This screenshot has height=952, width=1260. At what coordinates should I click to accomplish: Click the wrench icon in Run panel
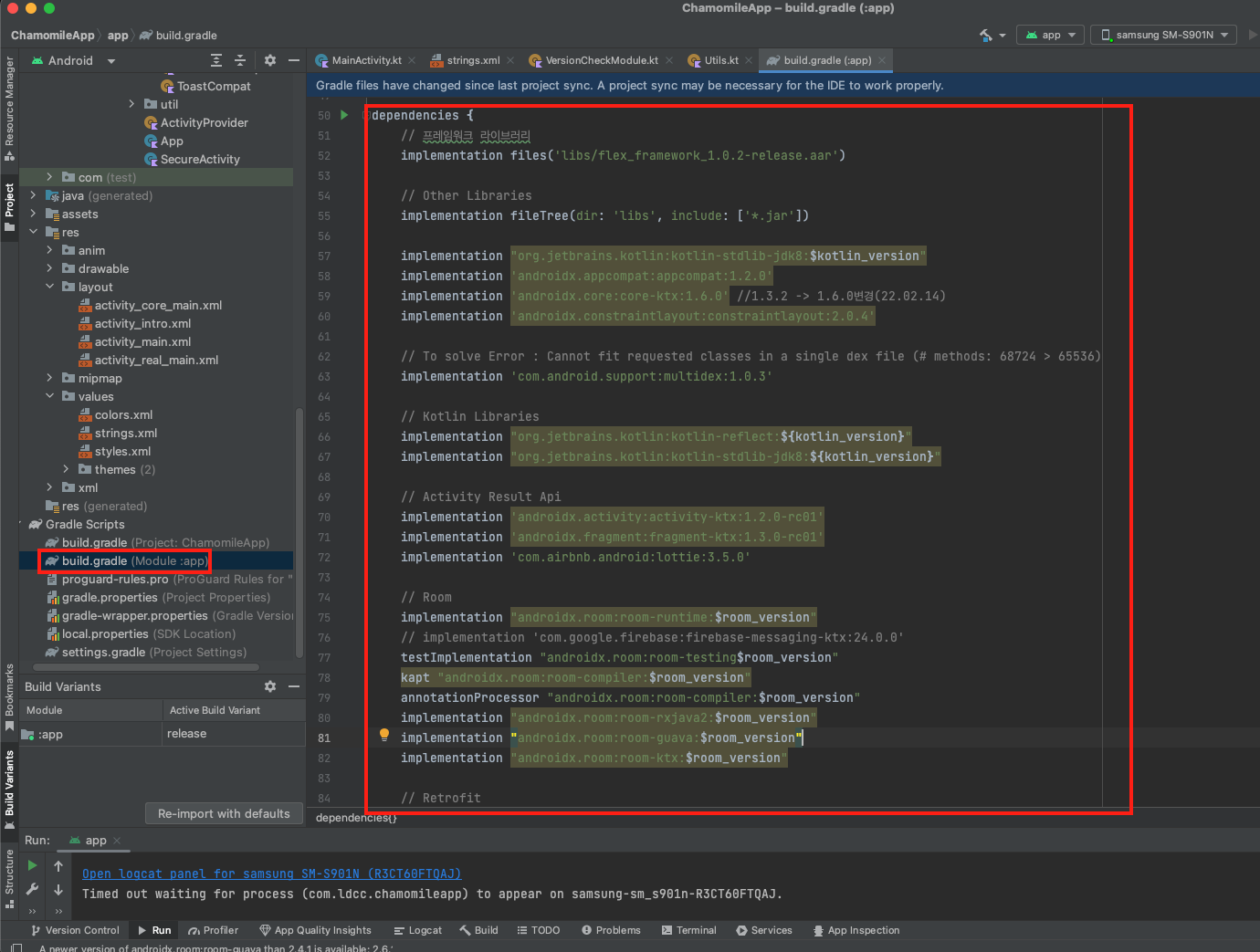pyautogui.click(x=32, y=889)
